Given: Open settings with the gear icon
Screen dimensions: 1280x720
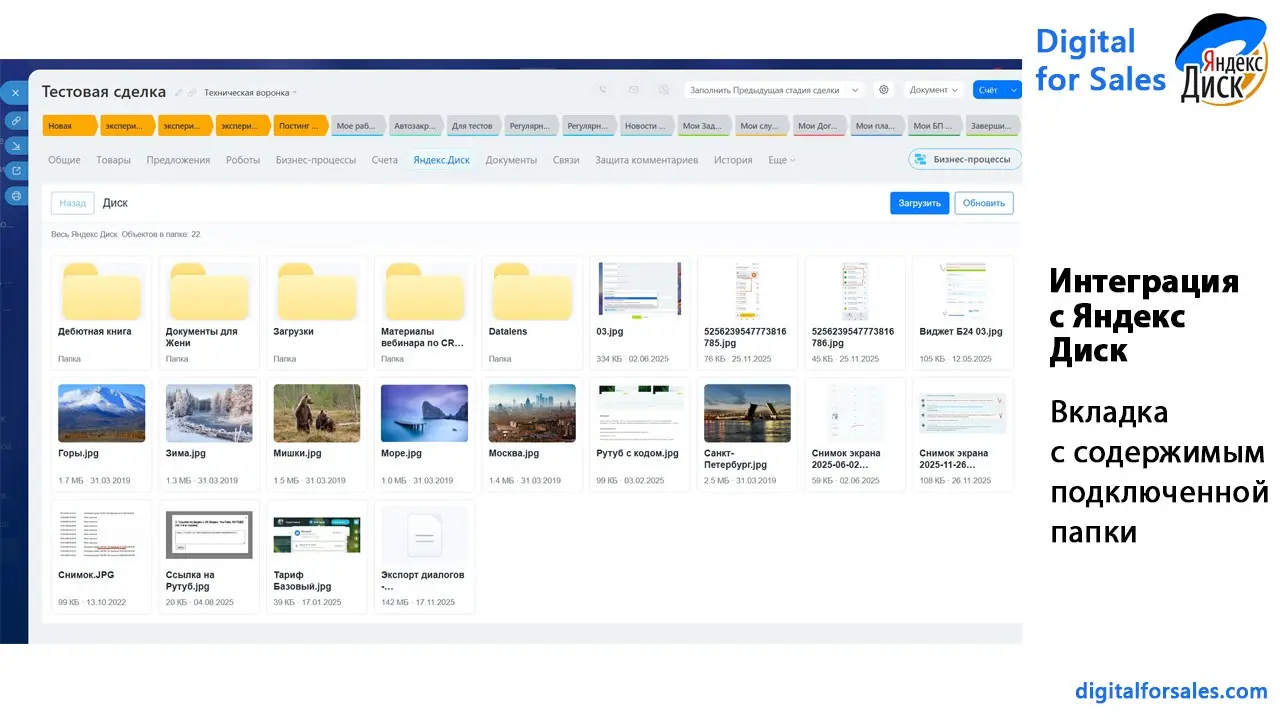Looking at the screenshot, I should [884, 90].
